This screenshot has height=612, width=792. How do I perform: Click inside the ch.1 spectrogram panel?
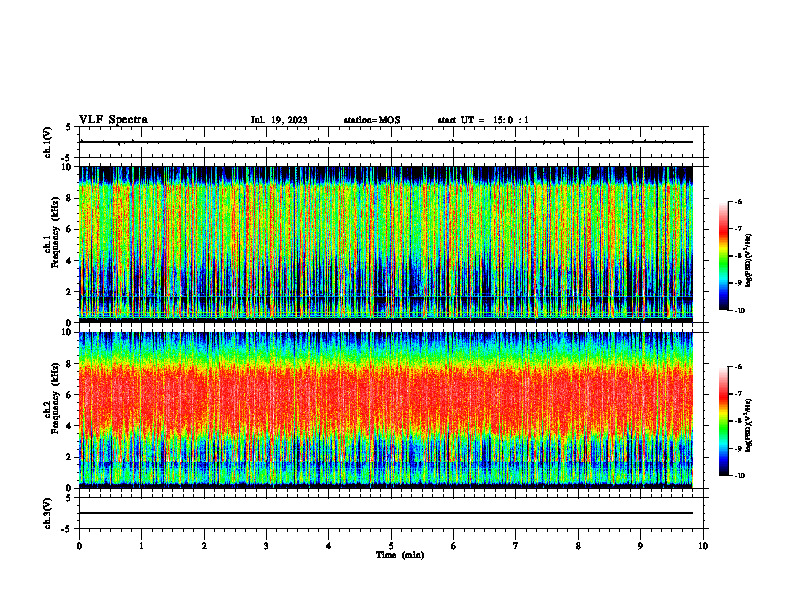click(386, 243)
